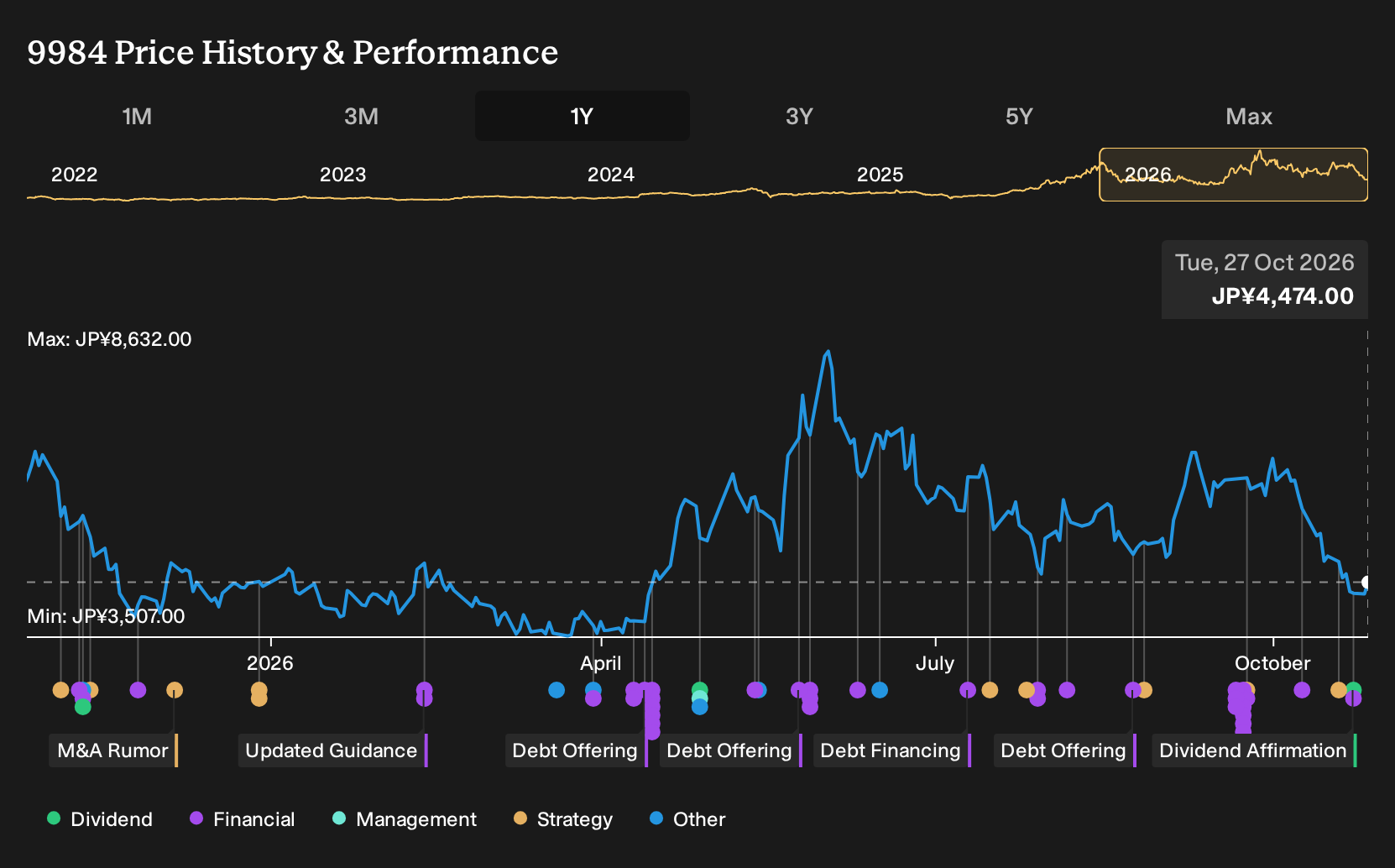Image resolution: width=1395 pixels, height=868 pixels.
Task: Click the green marker above Dividend Affirmation
Action: pos(1353,690)
